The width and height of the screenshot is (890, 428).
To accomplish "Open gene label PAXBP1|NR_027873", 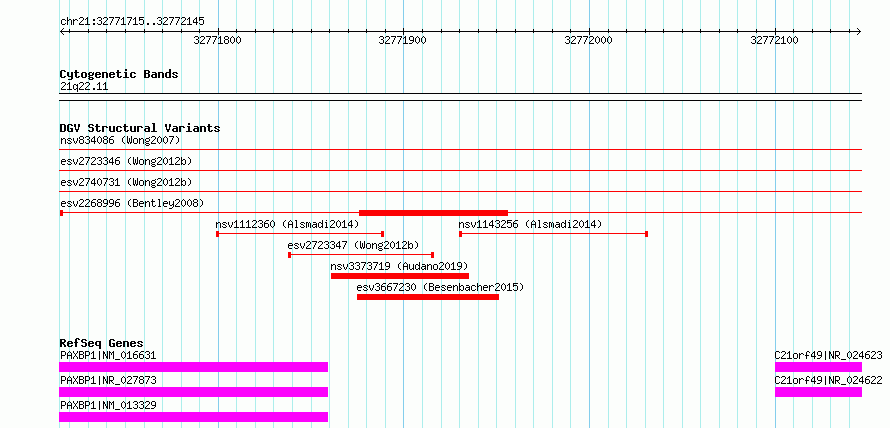I will point(108,381).
